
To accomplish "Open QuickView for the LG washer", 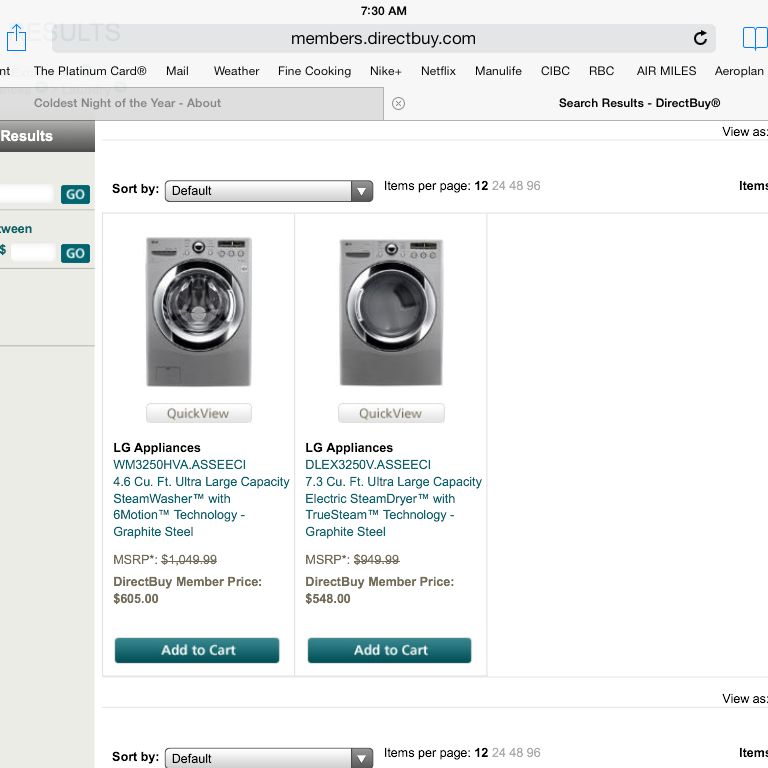I will (x=198, y=413).
